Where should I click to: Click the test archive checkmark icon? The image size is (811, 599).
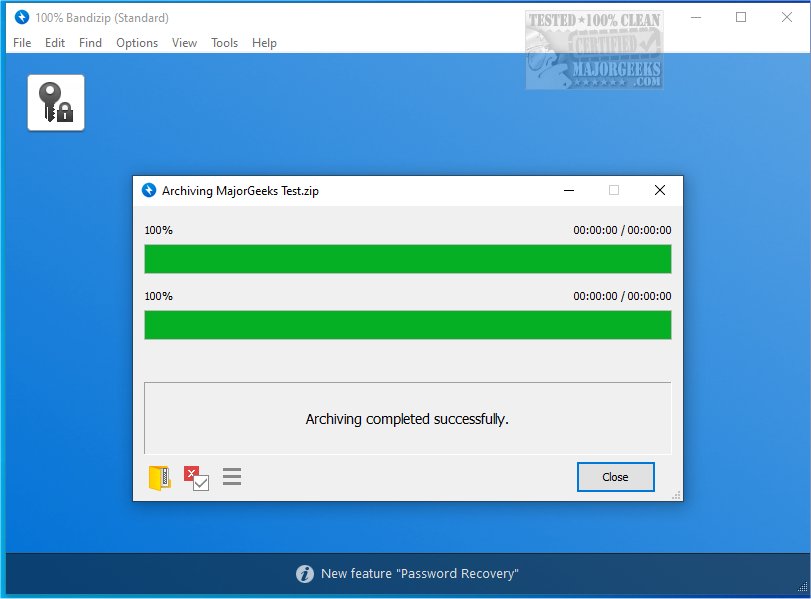coord(196,478)
